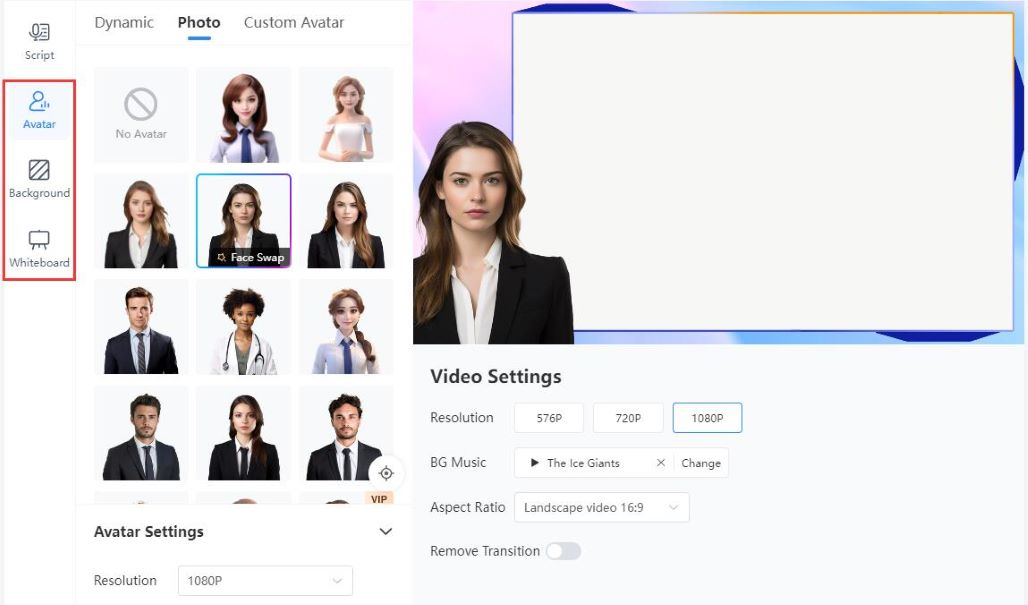The width and height of the screenshot is (1028, 605).
Task: Open the Background panel
Action: pos(38,176)
